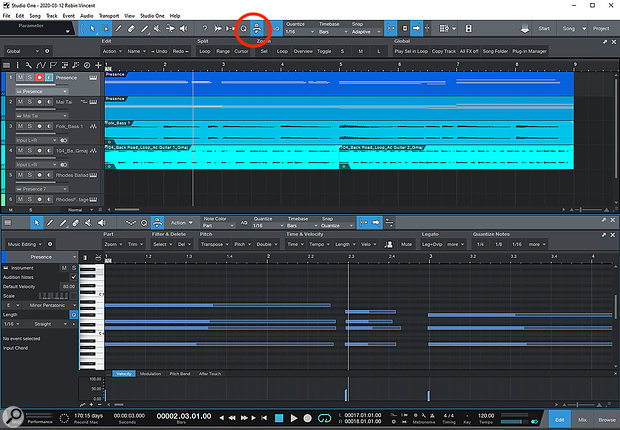Viewport: 620px width, 430px height.
Task: Click the master volume slider in transport bar
Action: (514, 422)
